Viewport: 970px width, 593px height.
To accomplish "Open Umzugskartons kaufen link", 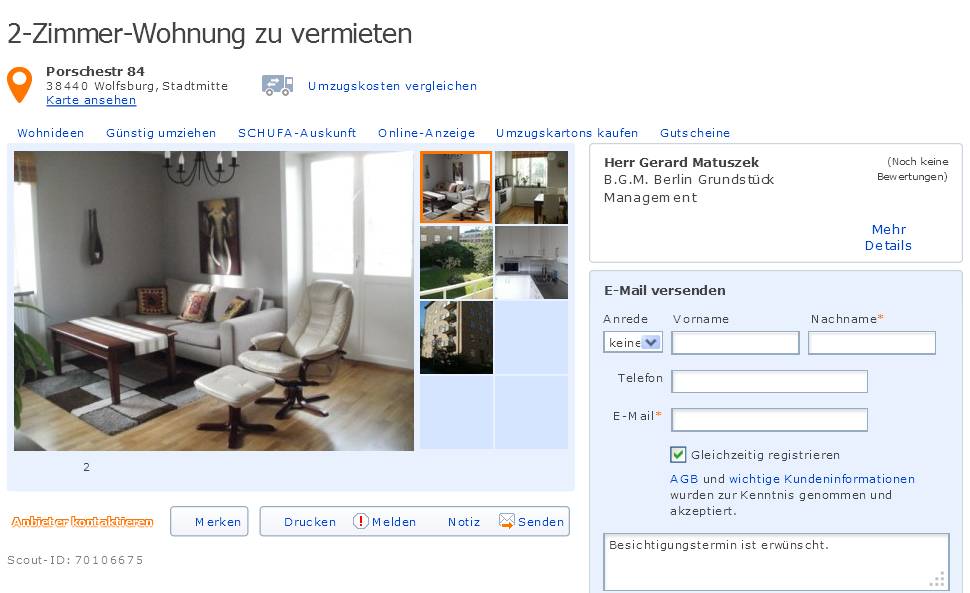I will pyautogui.click(x=567, y=133).
